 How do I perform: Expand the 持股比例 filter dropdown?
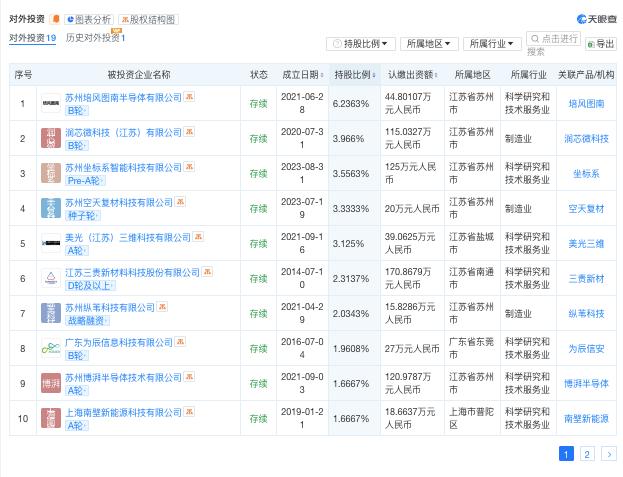[x=361, y=44]
